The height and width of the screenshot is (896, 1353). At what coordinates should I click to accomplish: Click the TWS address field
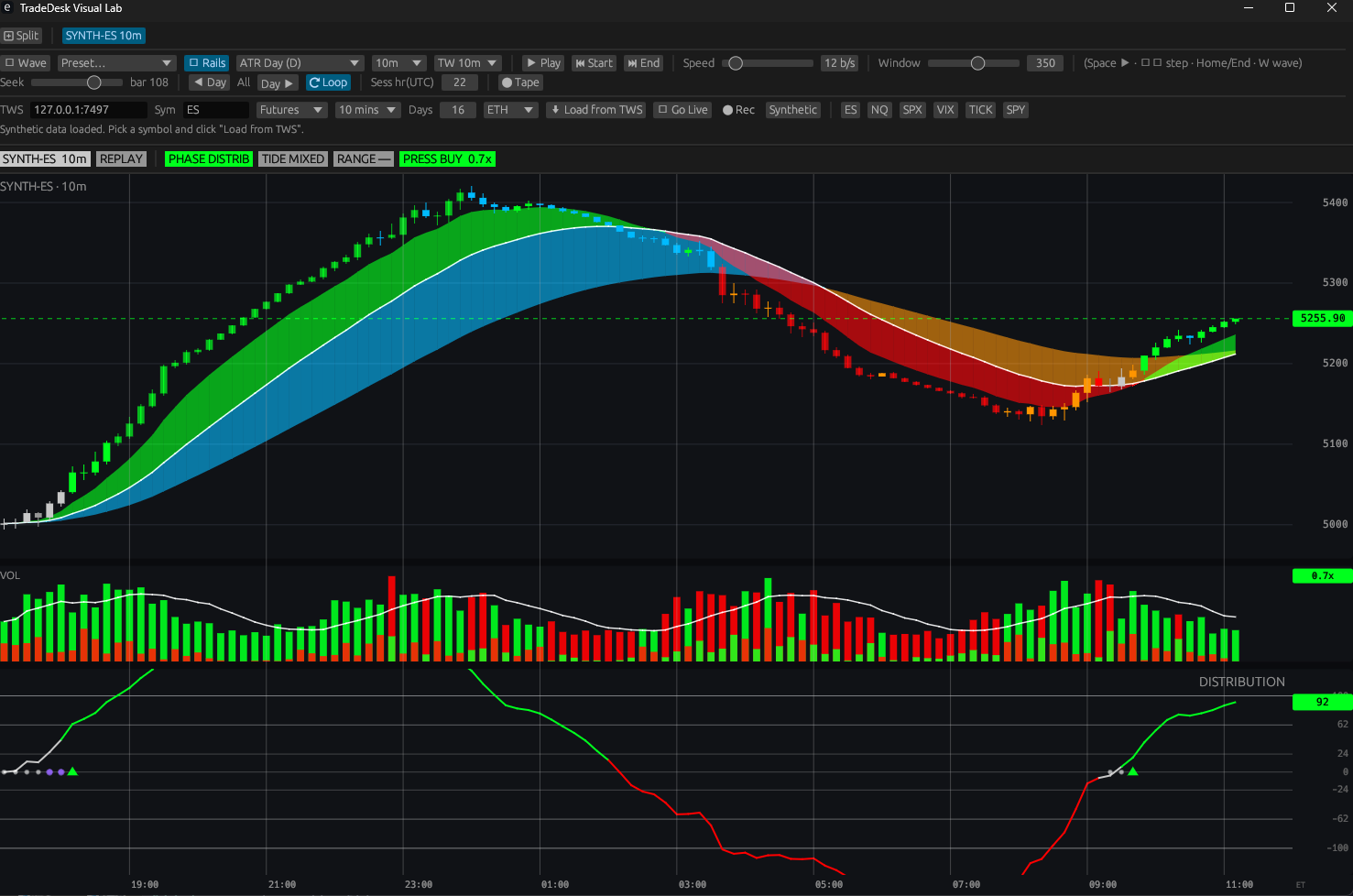coord(88,110)
